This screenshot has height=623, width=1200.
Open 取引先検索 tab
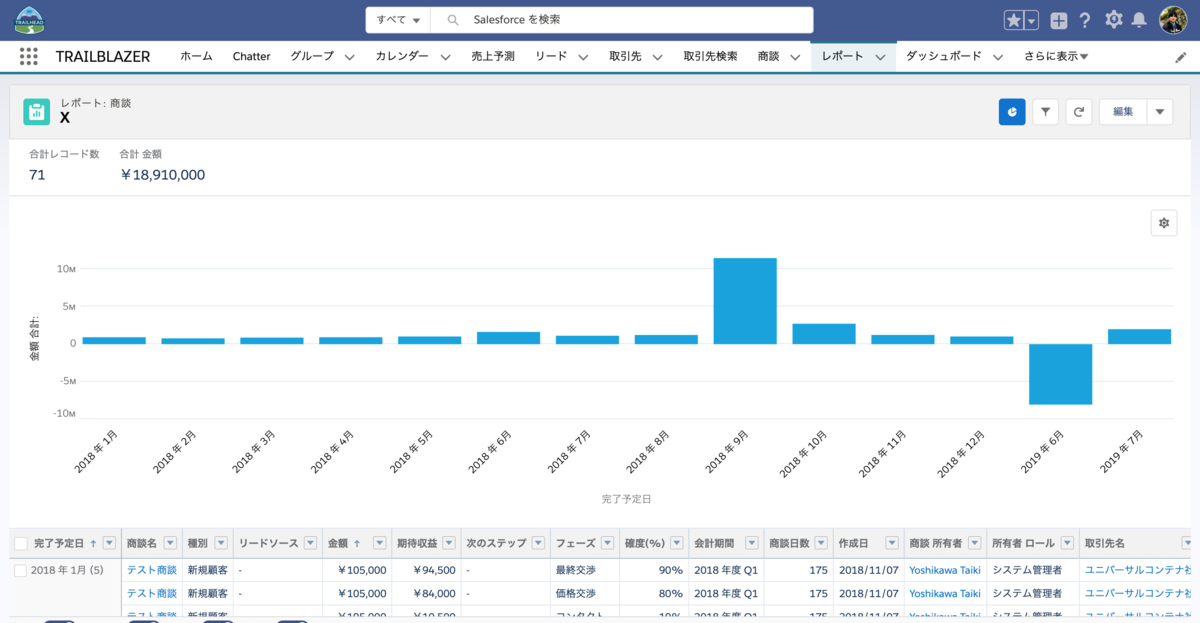(x=710, y=57)
